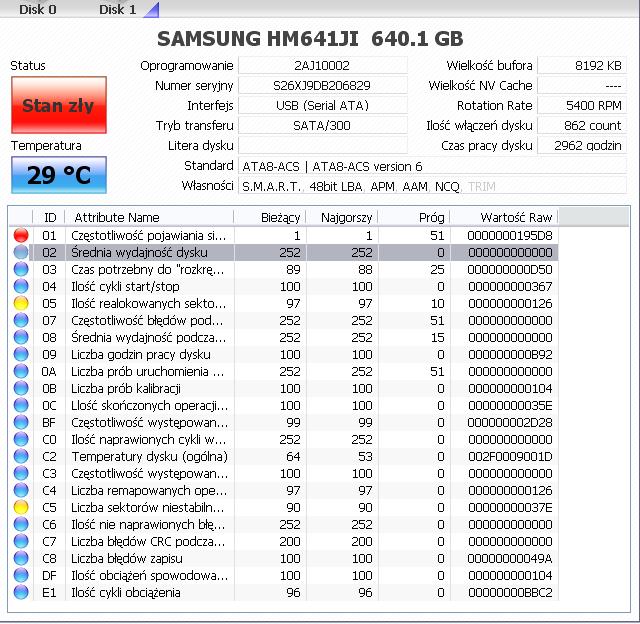Viewport: 640px width, 624px height.
Task: Sort by the Attribute Name column header
Action: [149, 217]
